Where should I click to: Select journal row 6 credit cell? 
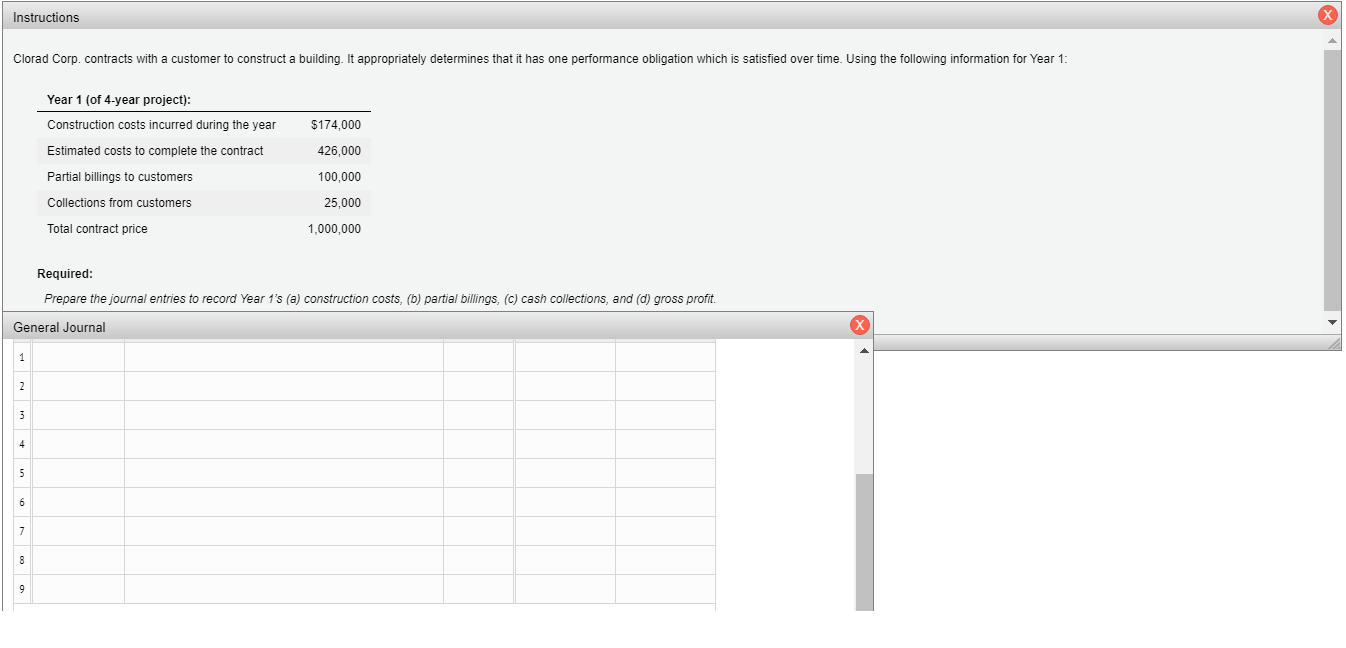(x=666, y=502)
